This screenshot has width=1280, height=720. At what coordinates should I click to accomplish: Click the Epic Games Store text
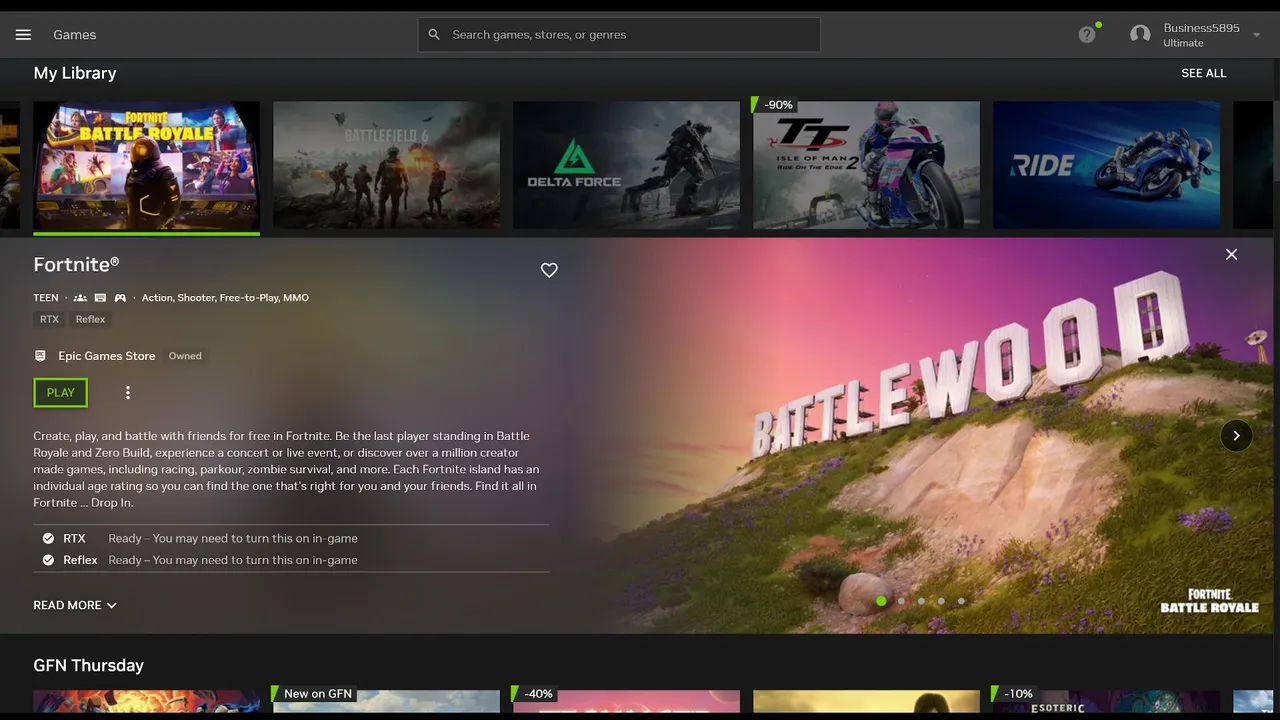point(107,356)
